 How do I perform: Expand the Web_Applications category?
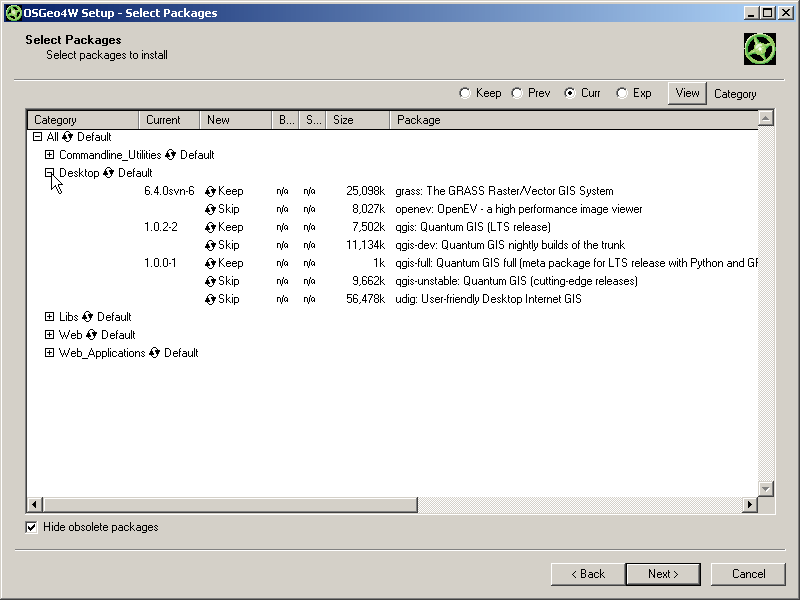(49, 353)
